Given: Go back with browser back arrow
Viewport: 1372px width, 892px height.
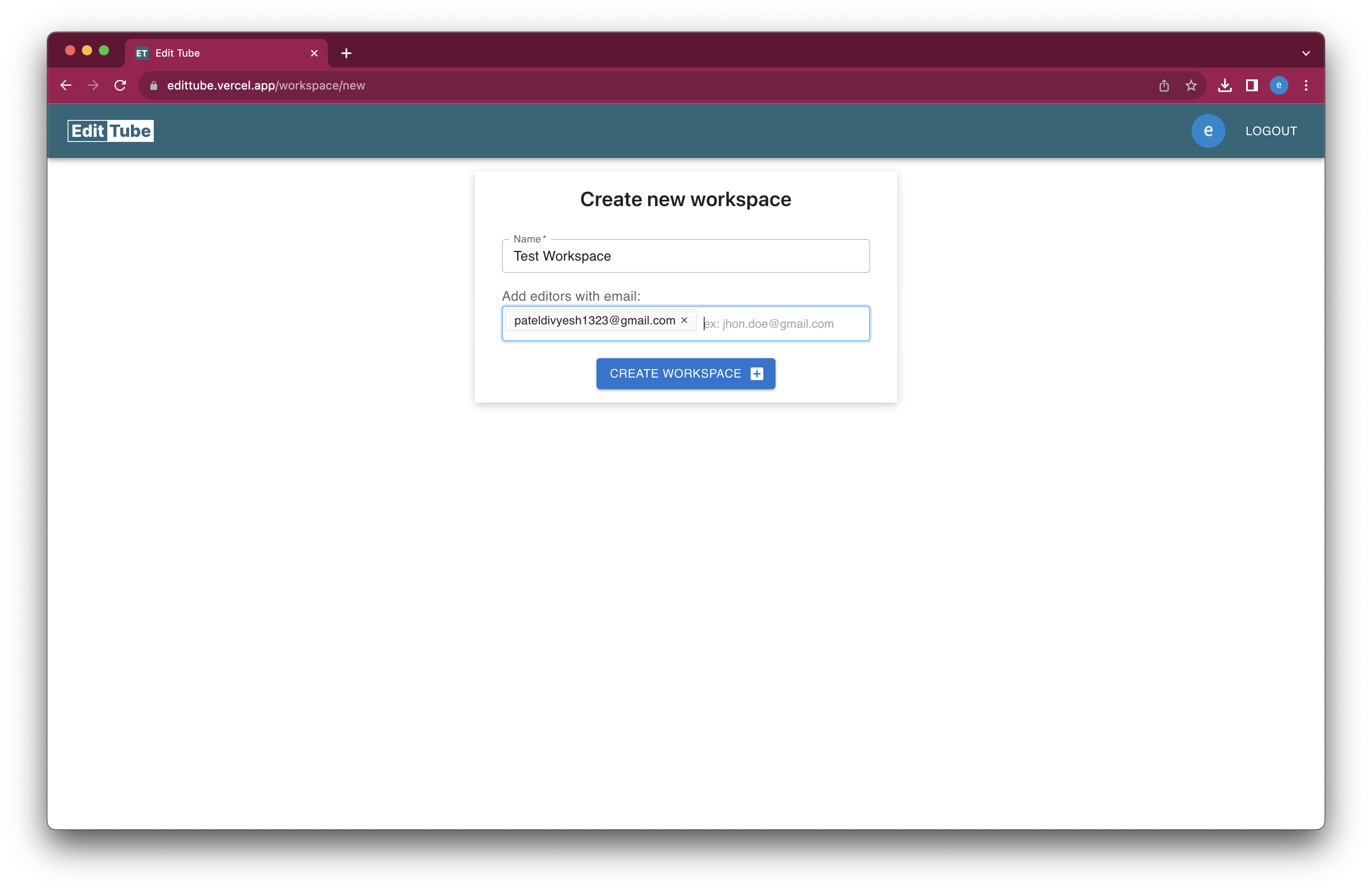Looking at the screenshot, I should [x=66, y=85].
